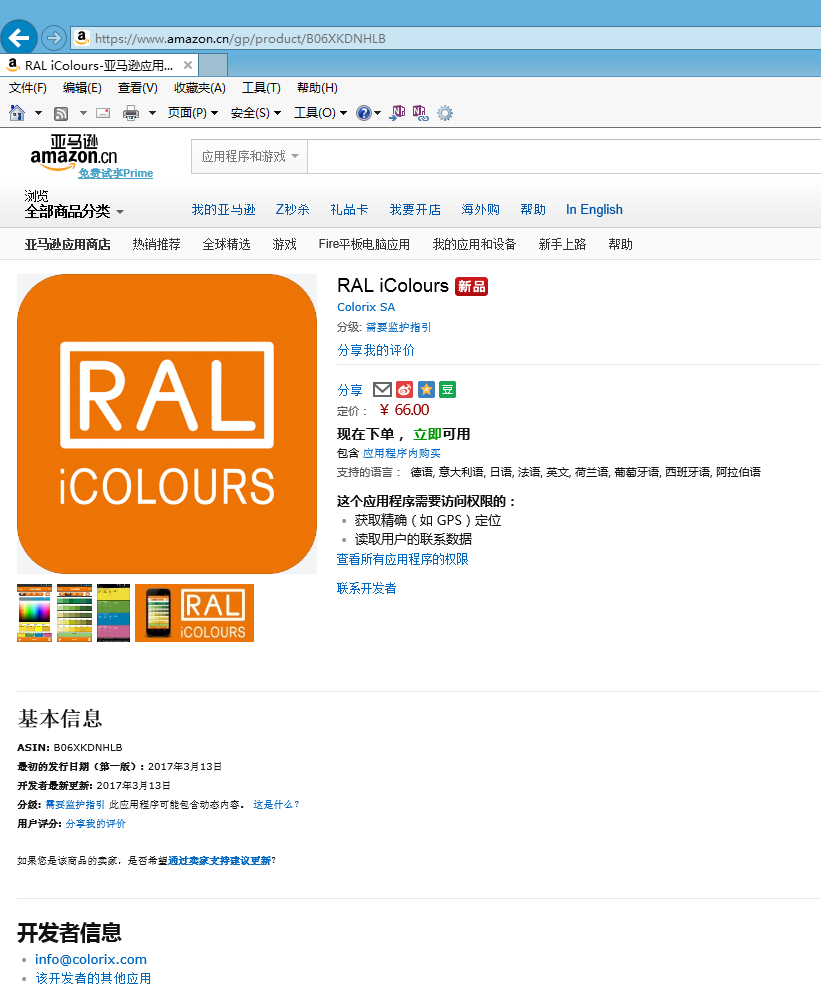The image size is (821, 989).
Task: Click the 联系开发者 link
Action: tap(366, 588)
